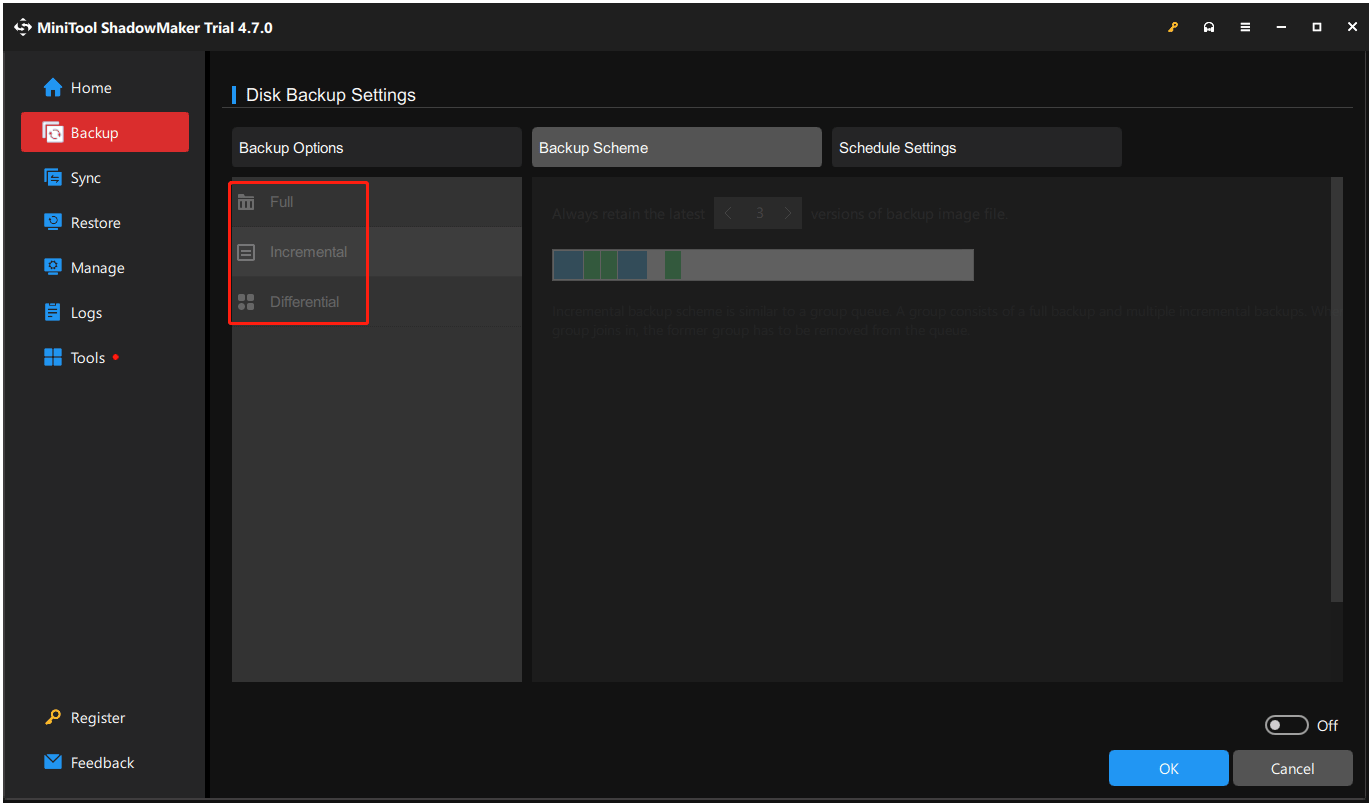Decrease retained versions with left arrow
1372x807 pixels.
pos(729,213)
